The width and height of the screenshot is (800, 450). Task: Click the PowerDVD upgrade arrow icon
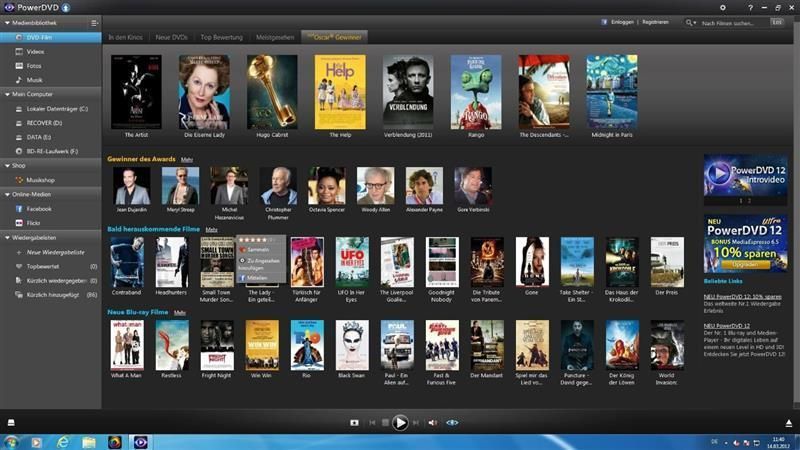[x=66, y=7]
